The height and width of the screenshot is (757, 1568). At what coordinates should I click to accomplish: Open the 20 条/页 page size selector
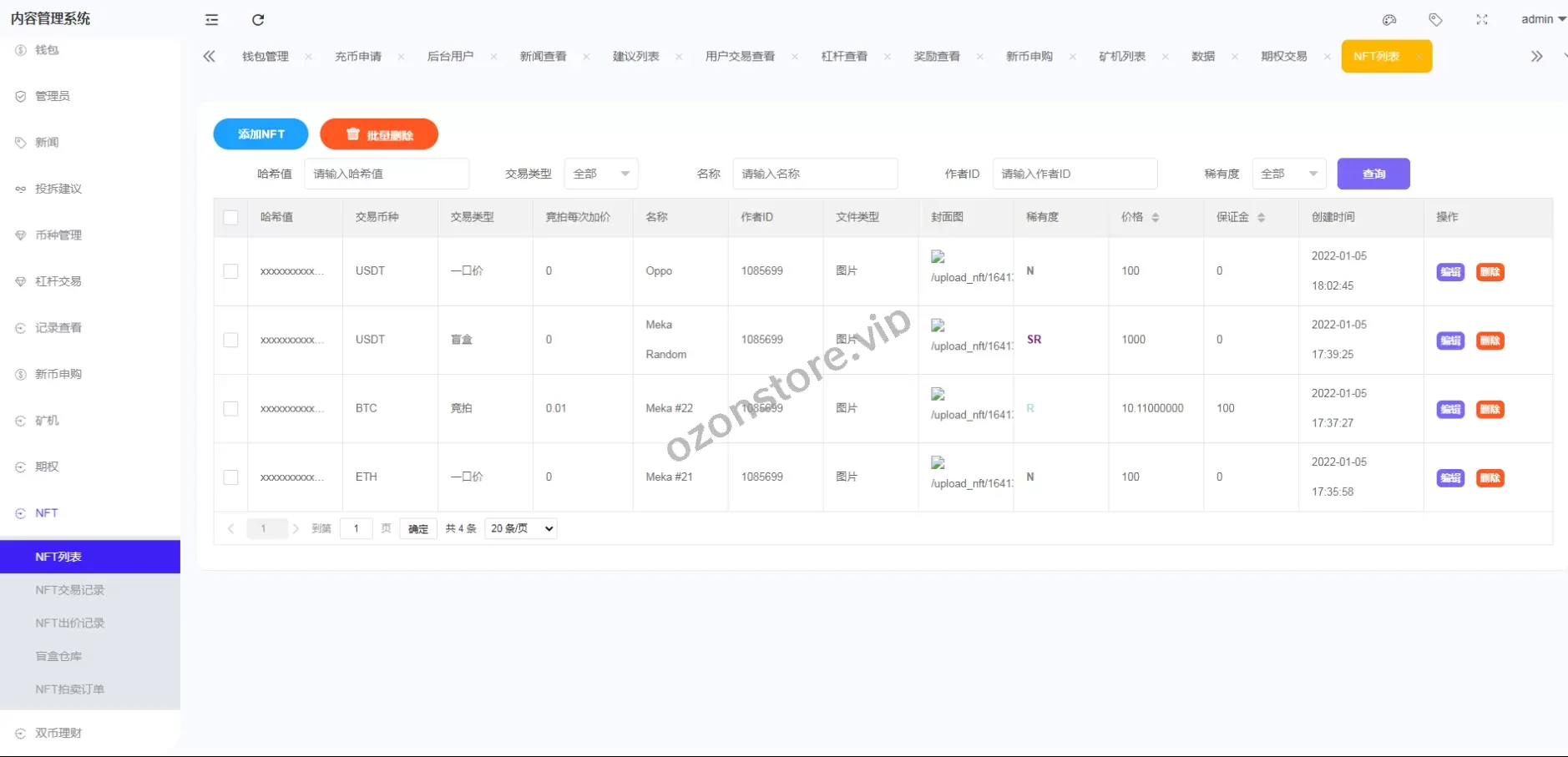click(521, 528)
